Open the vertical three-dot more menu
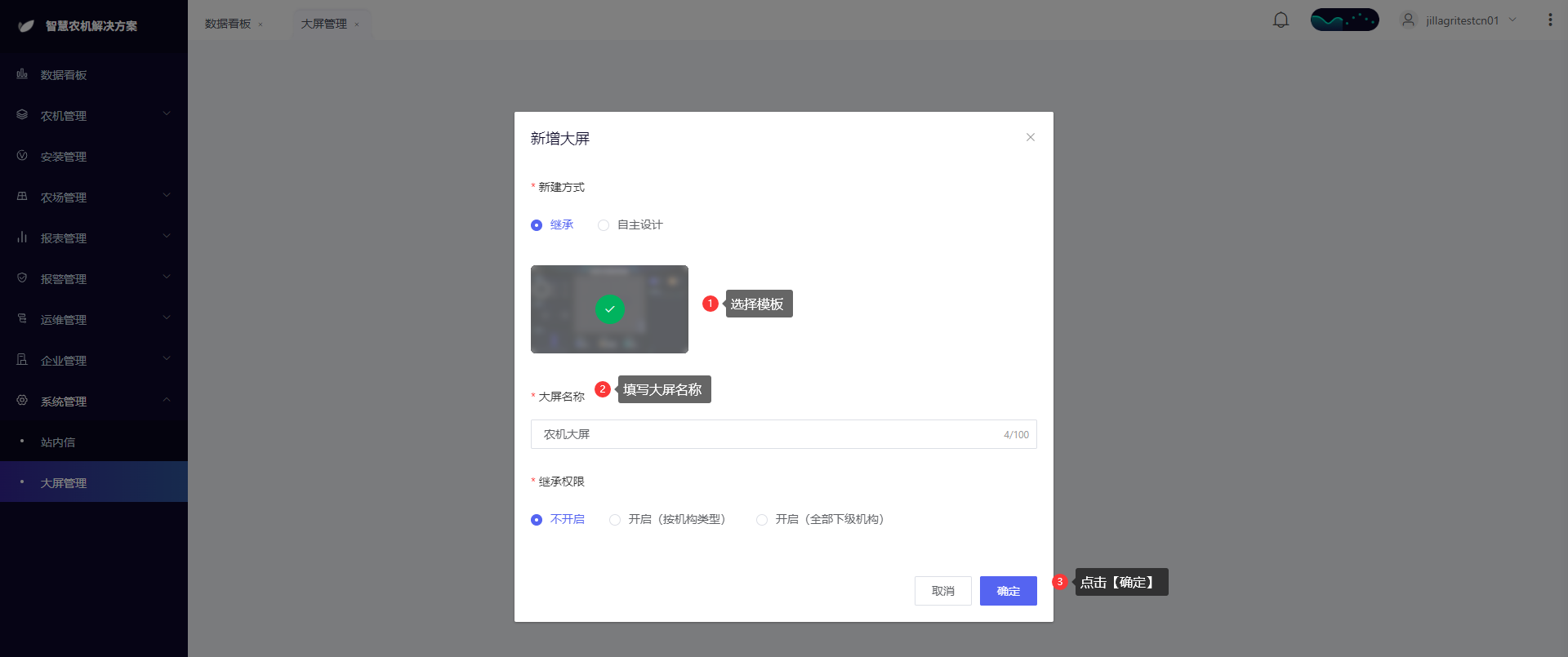Image resolution: width=1568 pixels, height=657 pixels. tap(1550, 20)
